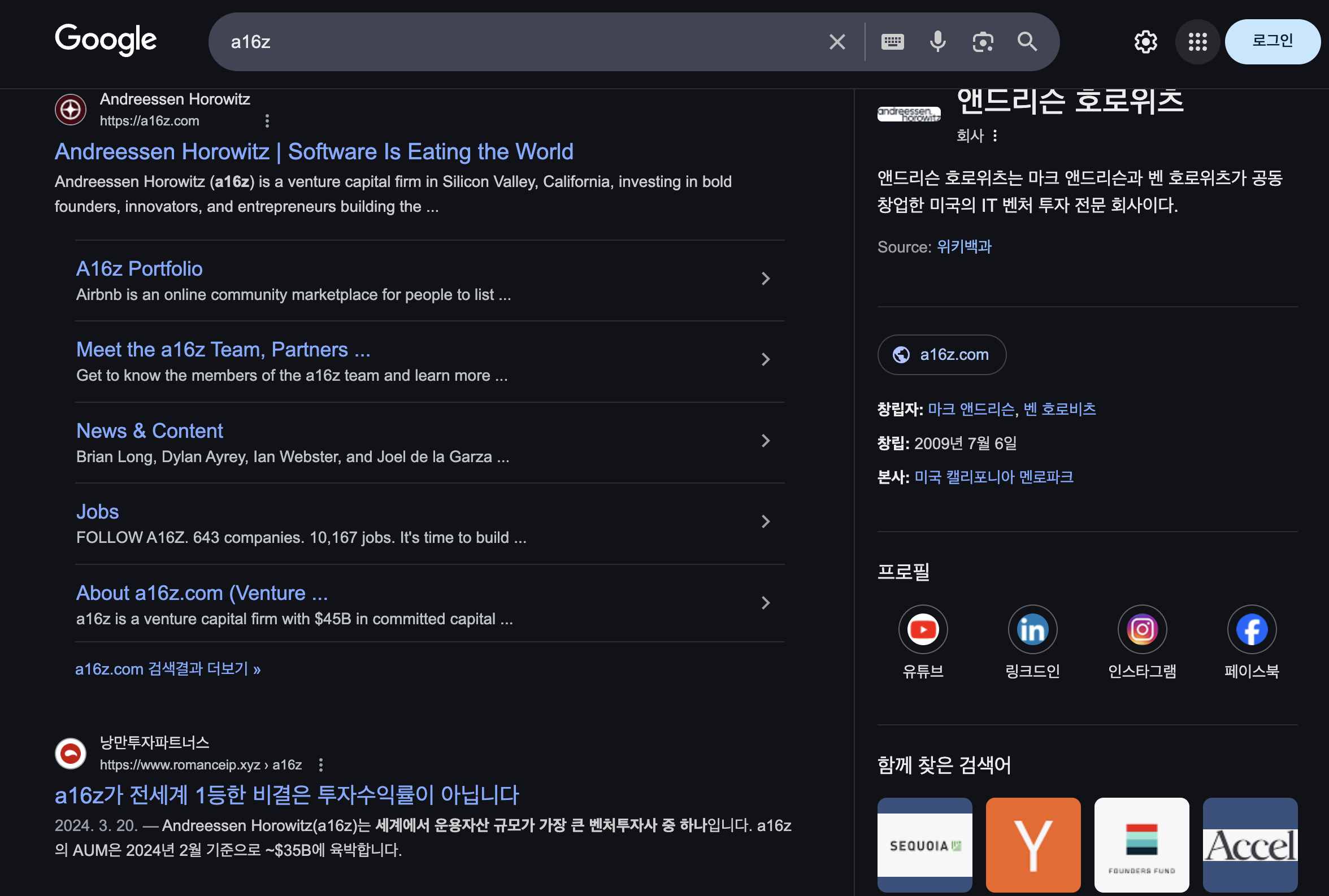Screen dimensions: 1329x896
Task: Expand the Jobs sitelink chevron
Action: [x=766, y=521]
